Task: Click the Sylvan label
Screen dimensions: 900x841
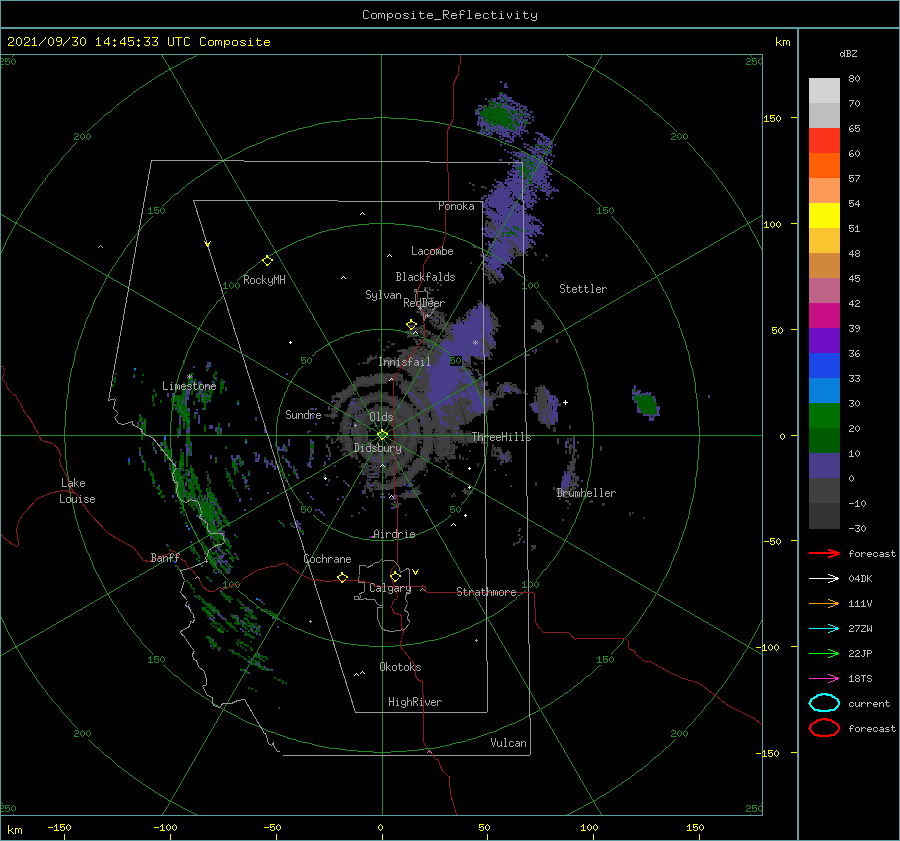Action: pyautogui.click(x=383, y=295)
